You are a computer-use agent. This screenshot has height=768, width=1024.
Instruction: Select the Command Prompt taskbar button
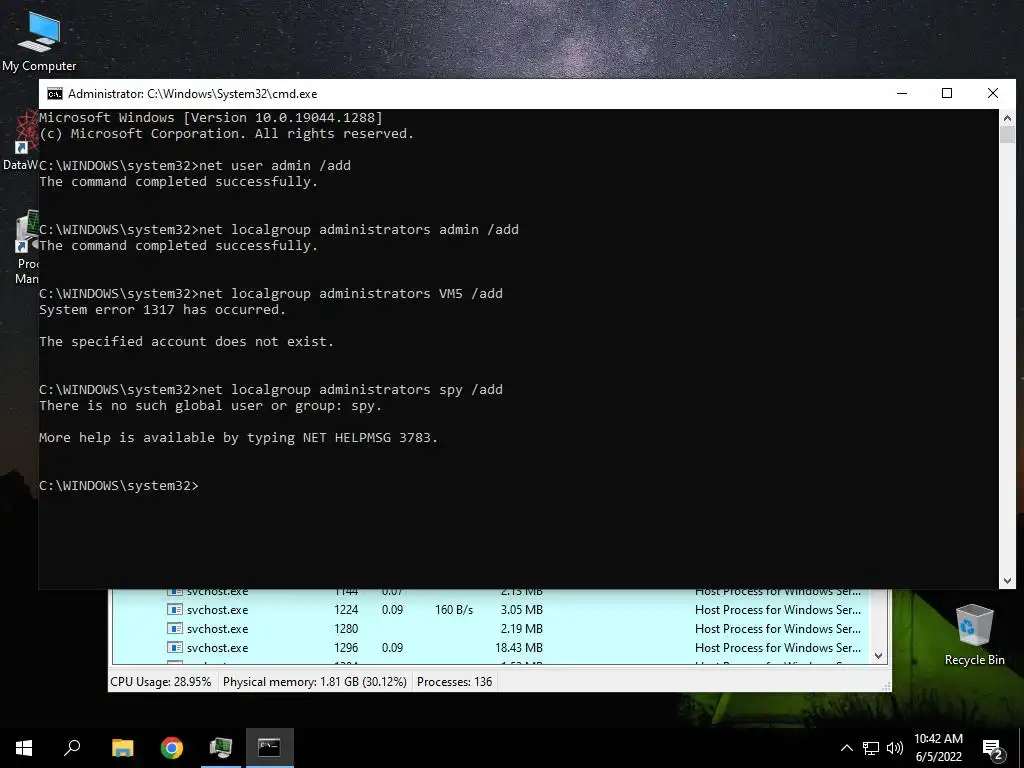[x=270, y=748]
